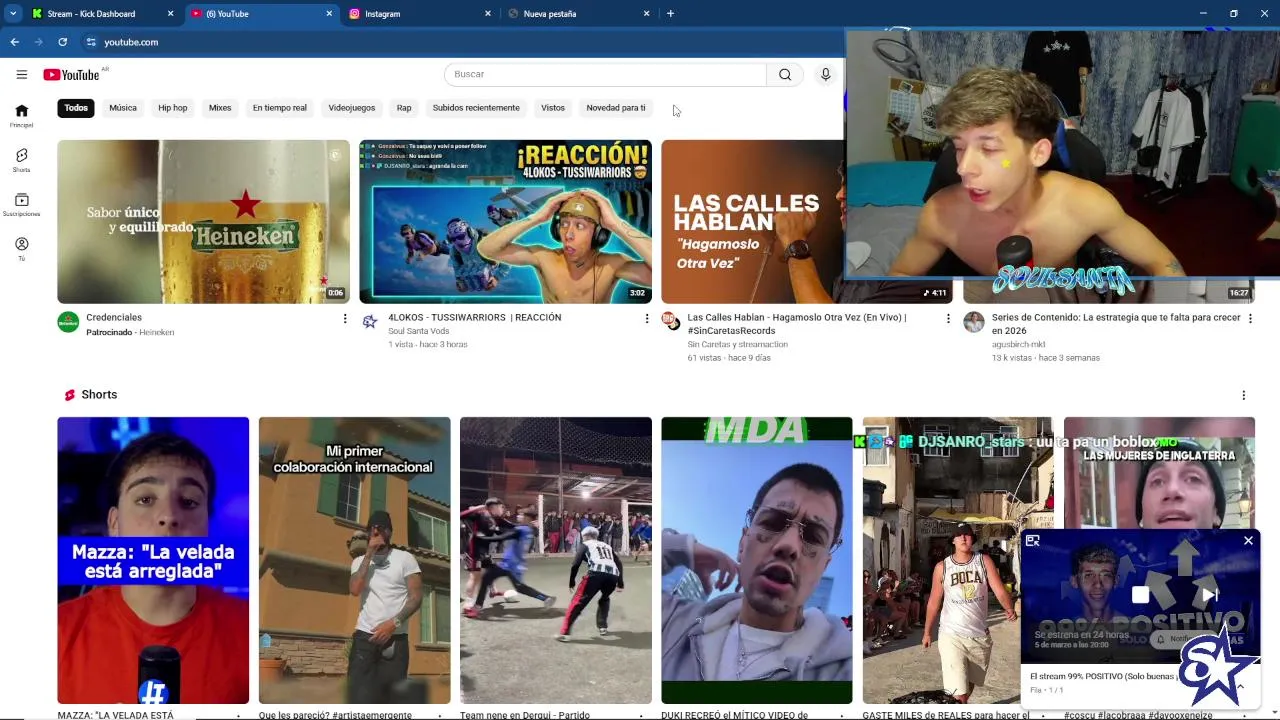Open Suscripciones in the sidebar
This screenshot has height=720, width=1280.
pyautogui.click(x=21, y=205)
